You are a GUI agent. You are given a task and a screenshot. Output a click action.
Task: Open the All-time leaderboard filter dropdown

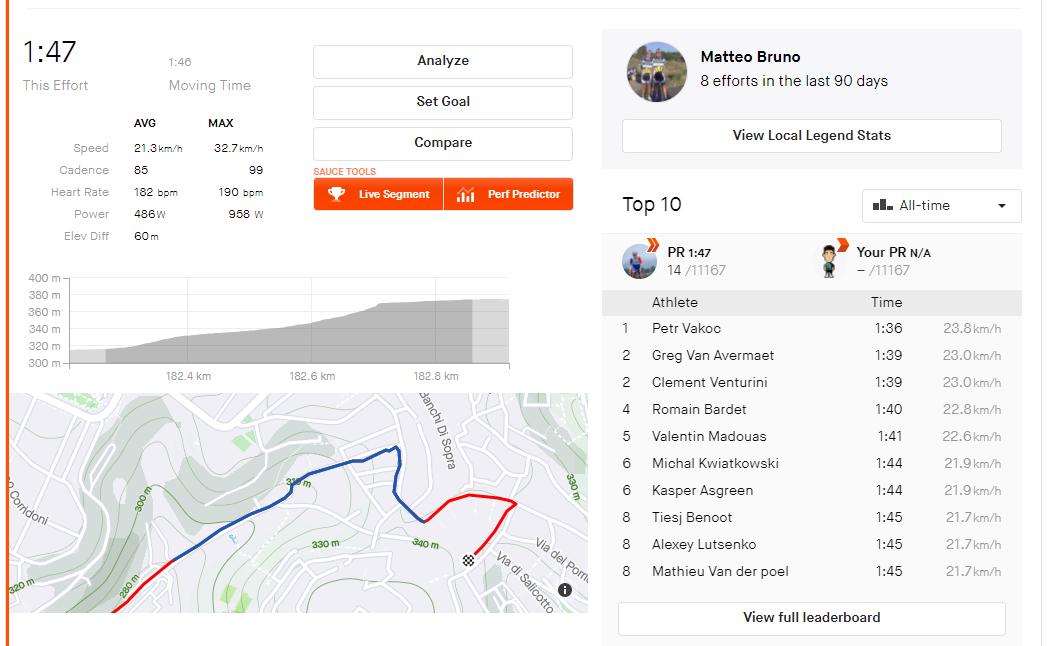[x=941, y=205]
